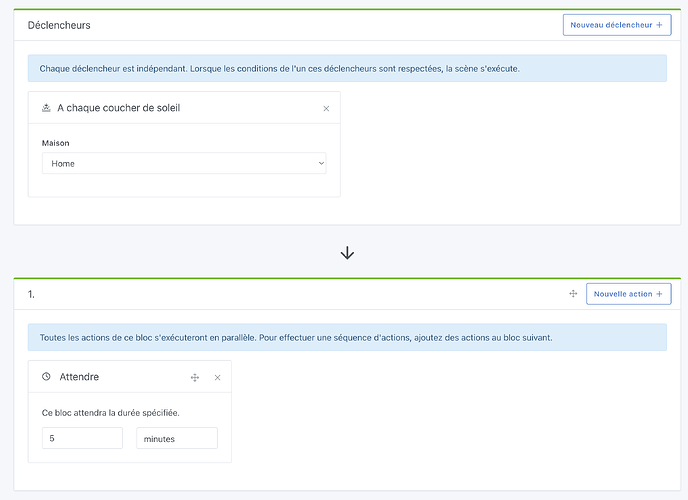Click the Maison field label
Image resolution: width=688 pixels, height=500 pixels.
[55, 143]
